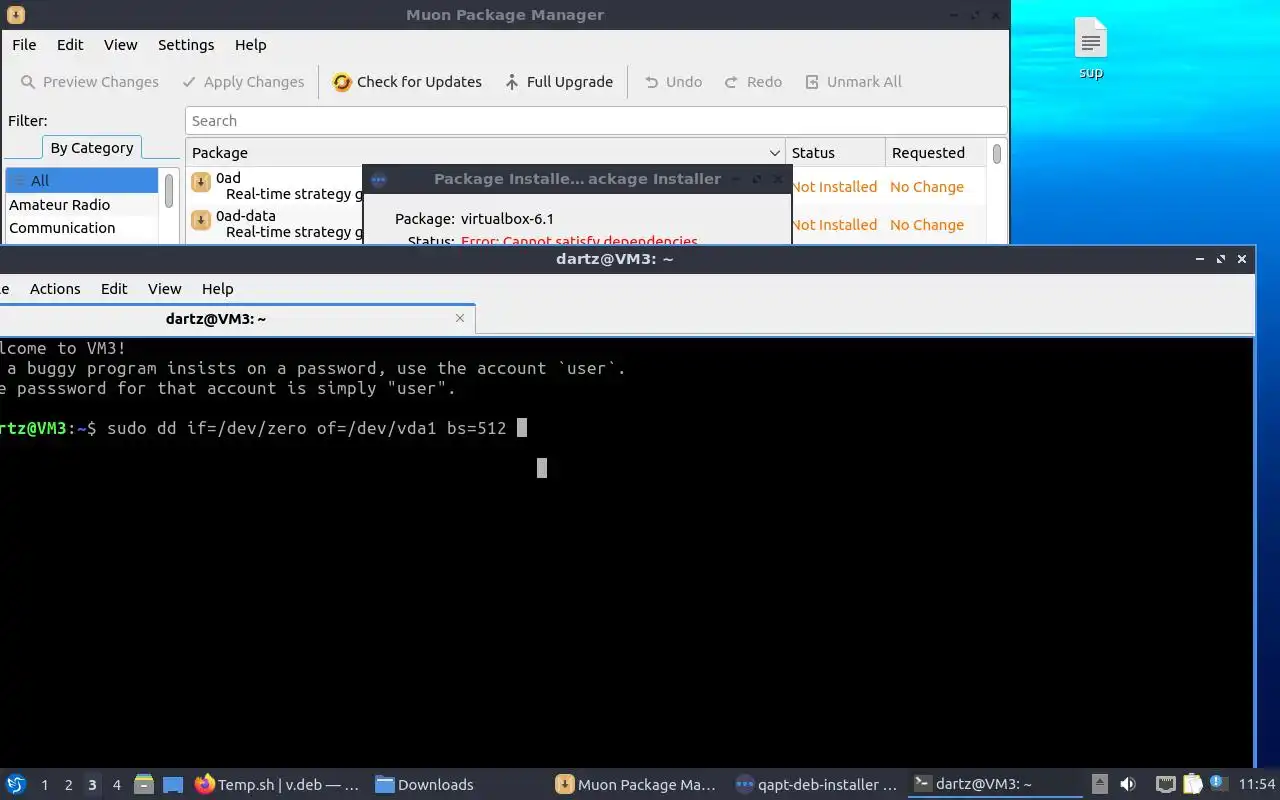
Task: Click the Requested column header
Action: click(x=936, y=153)
